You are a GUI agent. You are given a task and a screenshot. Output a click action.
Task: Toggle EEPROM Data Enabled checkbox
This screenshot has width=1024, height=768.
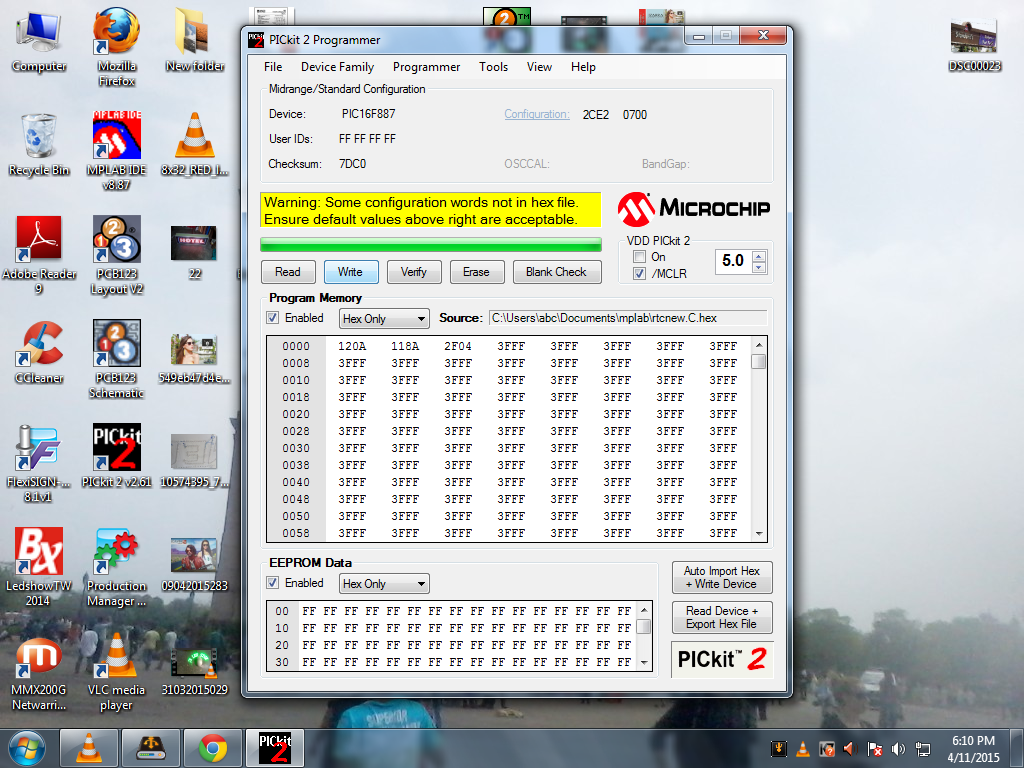273,583
